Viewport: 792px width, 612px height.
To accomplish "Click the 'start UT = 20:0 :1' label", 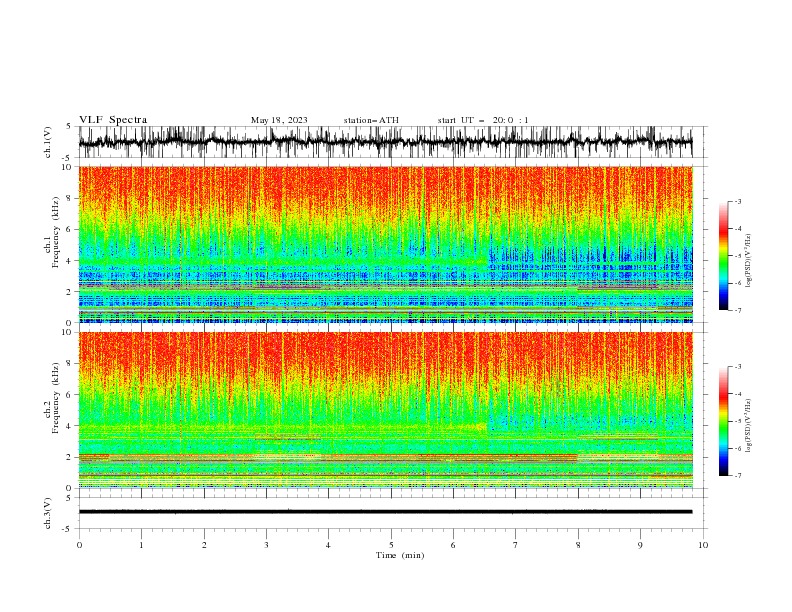I will pos(483,120).
